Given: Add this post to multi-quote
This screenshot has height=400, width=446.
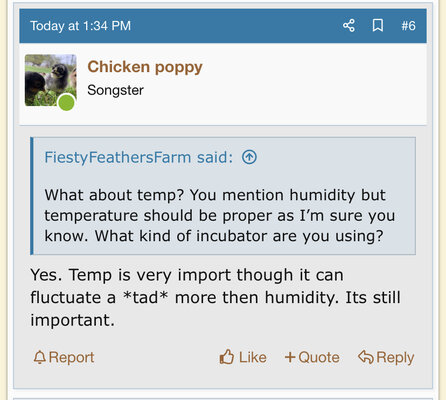Looking at the screenshot, I should point(312,357).
